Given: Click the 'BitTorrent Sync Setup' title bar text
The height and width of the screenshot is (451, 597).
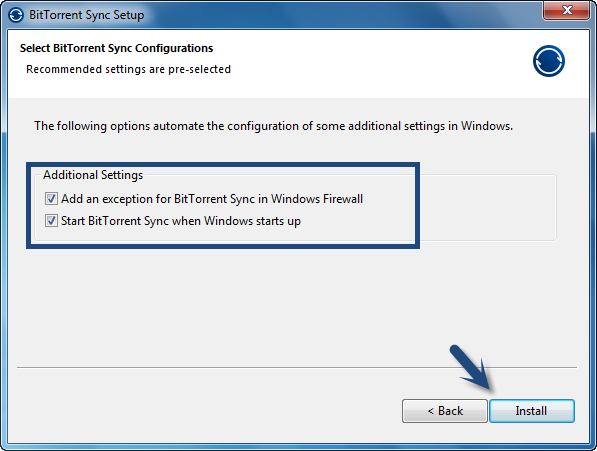Looking at the screenshot, I should tap(86, 15).
